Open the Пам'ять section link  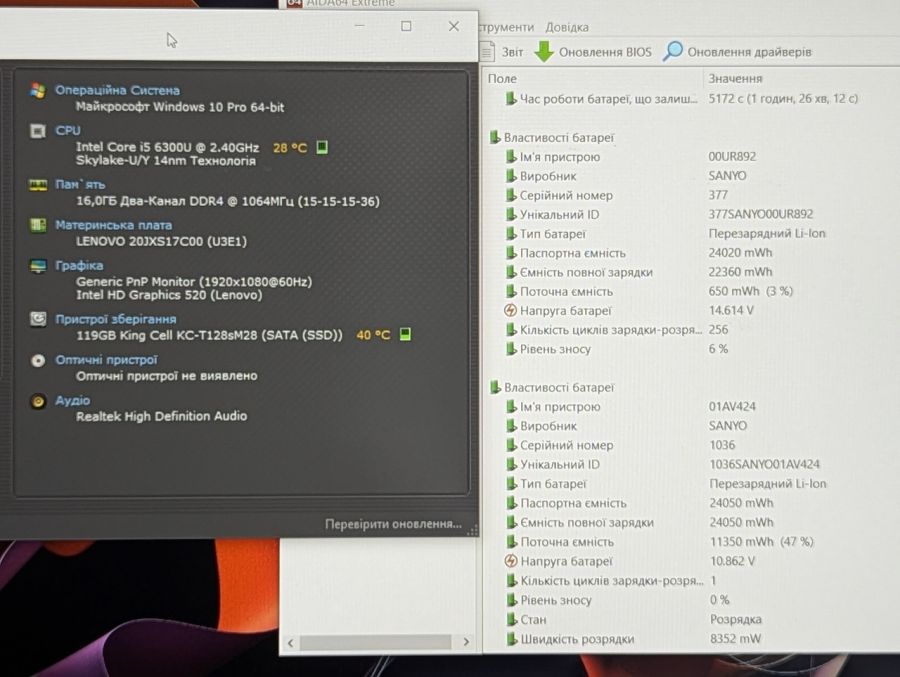pyautogui.click(x=80, y=184)
